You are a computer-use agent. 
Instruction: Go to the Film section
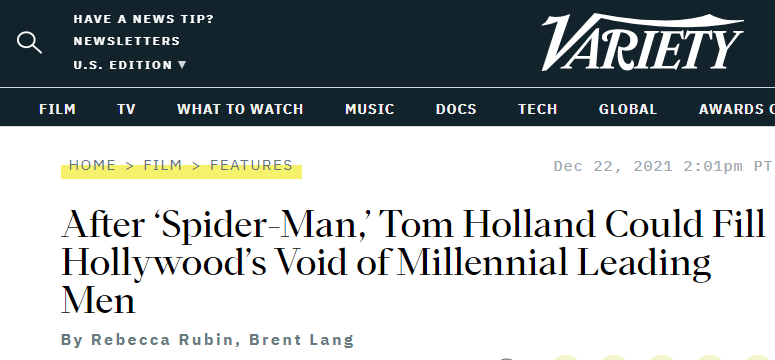(x=57, y=109)
